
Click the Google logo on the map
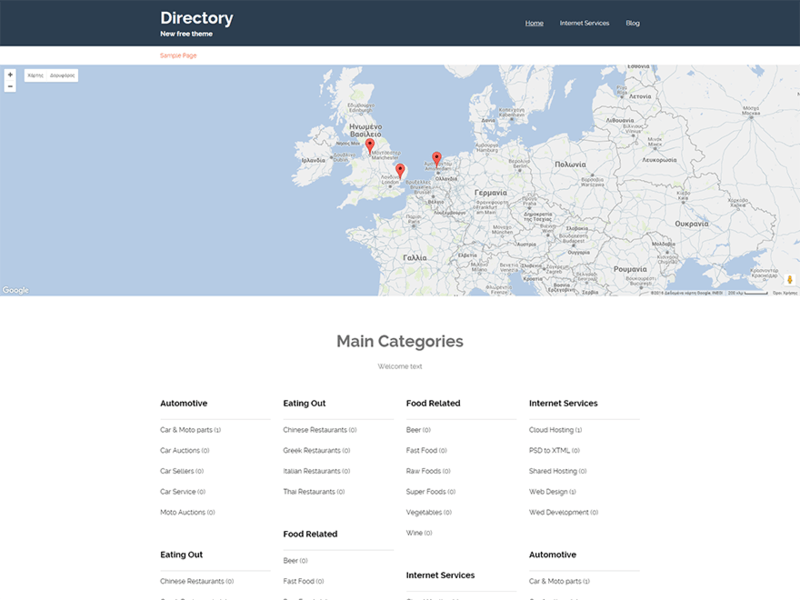pyautogui.click(x=14, y=289)
